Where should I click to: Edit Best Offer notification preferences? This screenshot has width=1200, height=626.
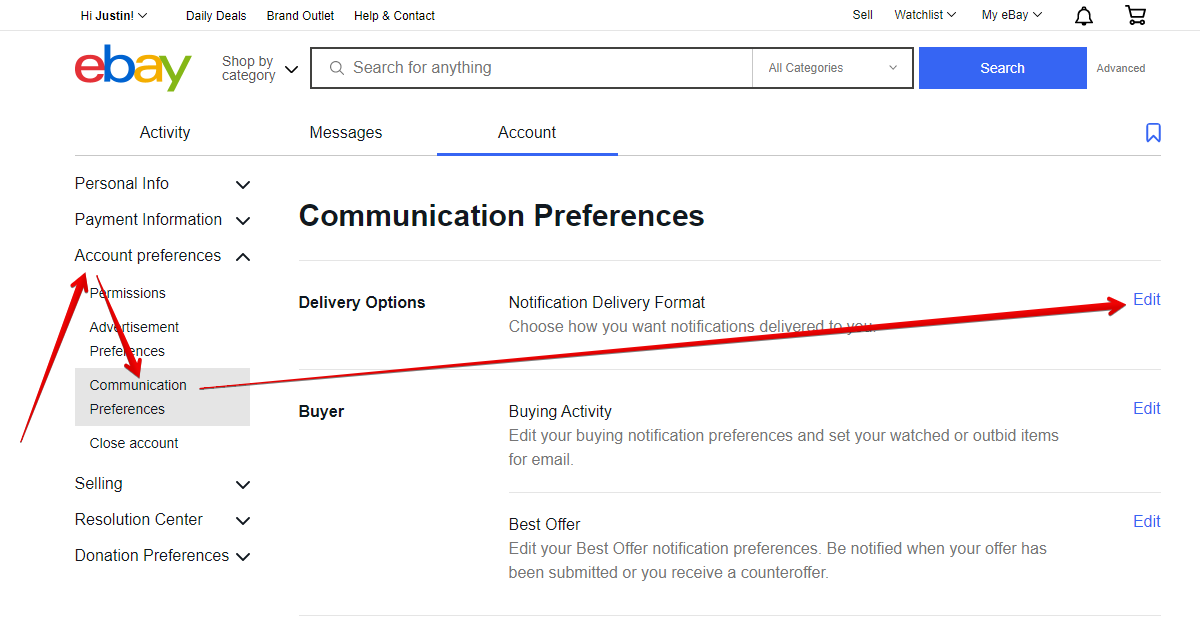click(1147, 522)
